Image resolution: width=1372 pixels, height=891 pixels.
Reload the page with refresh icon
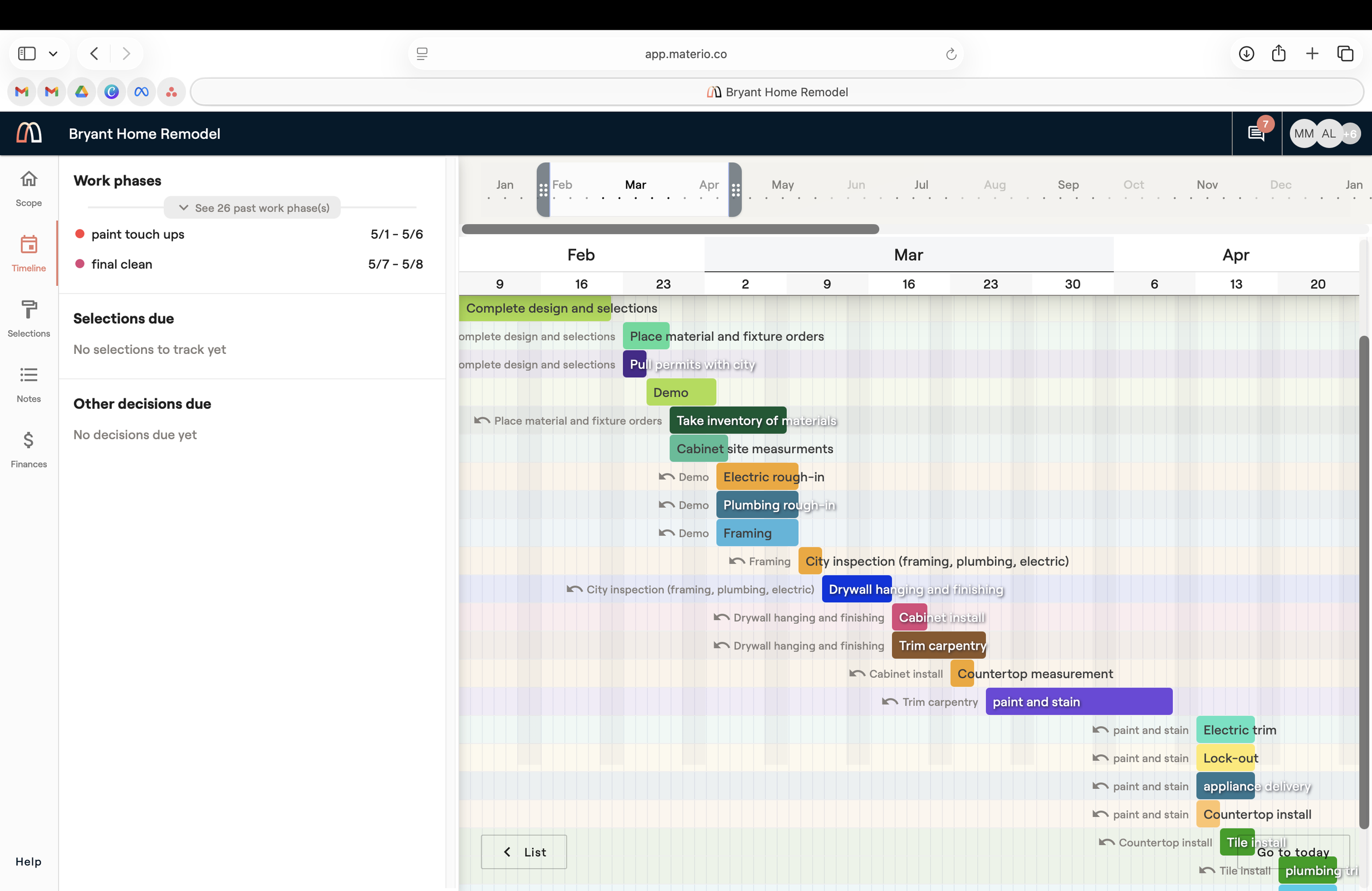951,54
